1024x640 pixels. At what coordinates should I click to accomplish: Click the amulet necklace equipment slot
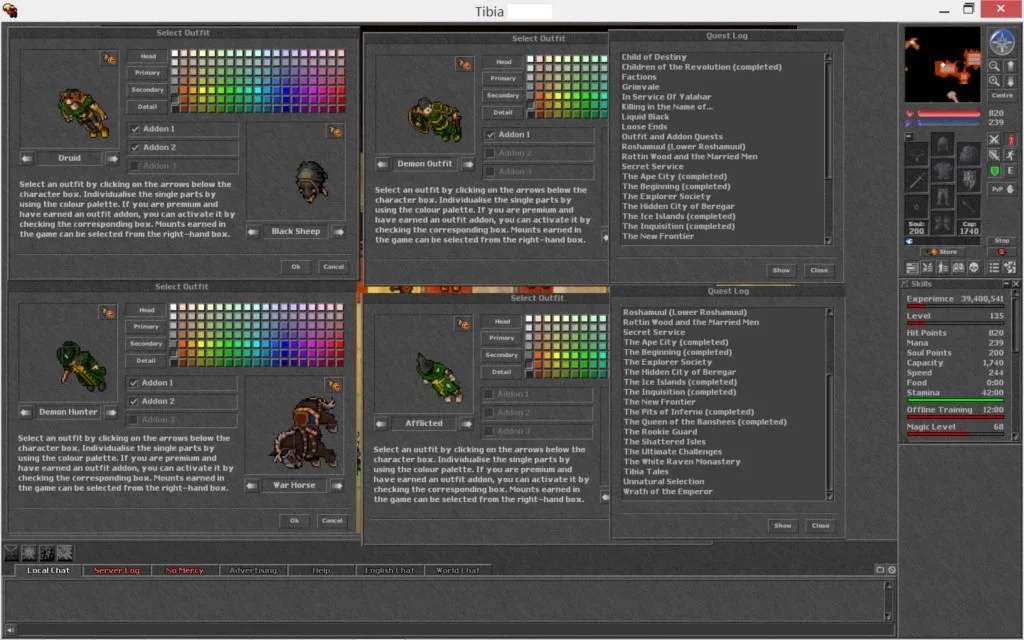click(917, 154)
